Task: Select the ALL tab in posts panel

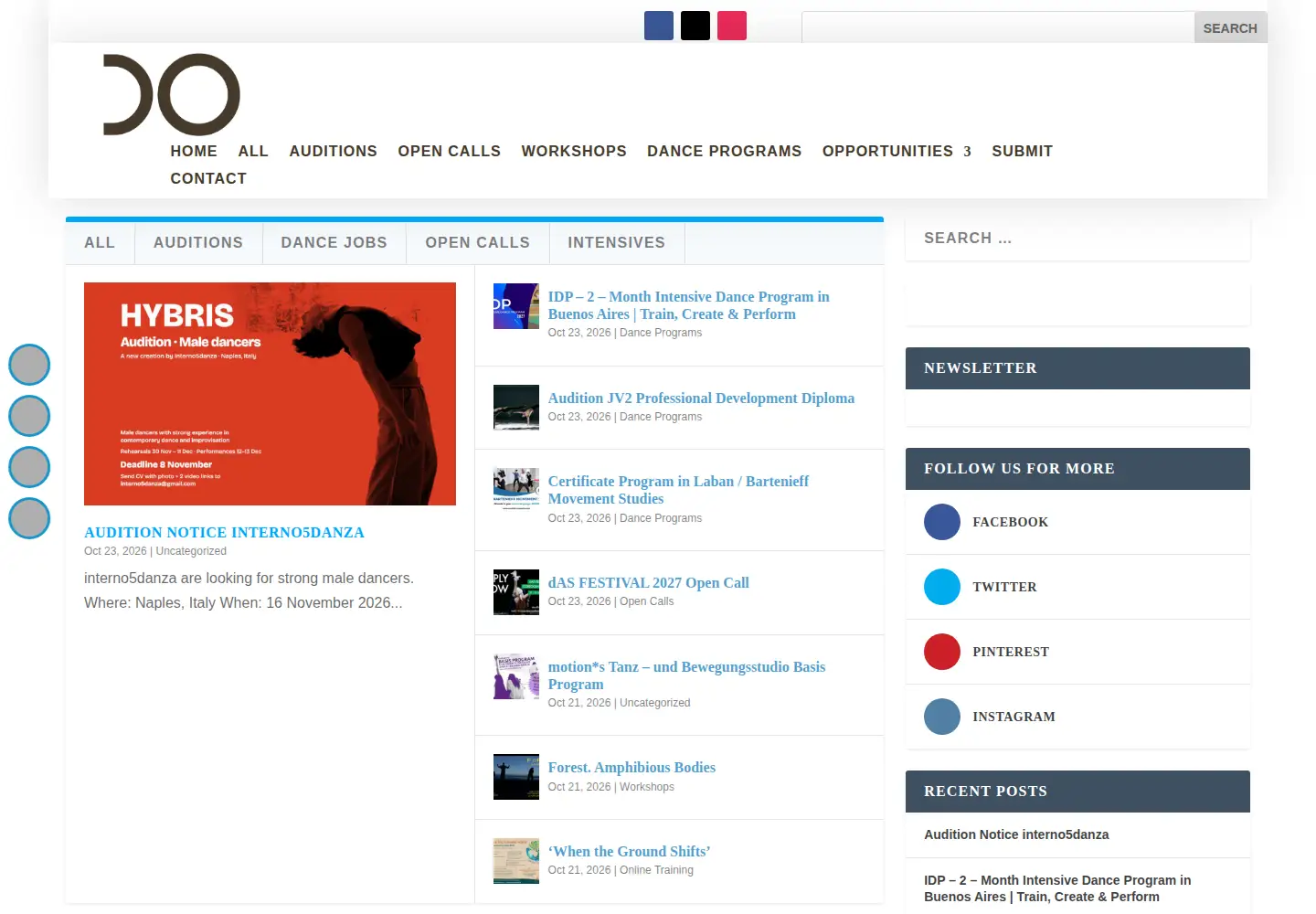Action: pyautogui.click(x=100, y=243)
